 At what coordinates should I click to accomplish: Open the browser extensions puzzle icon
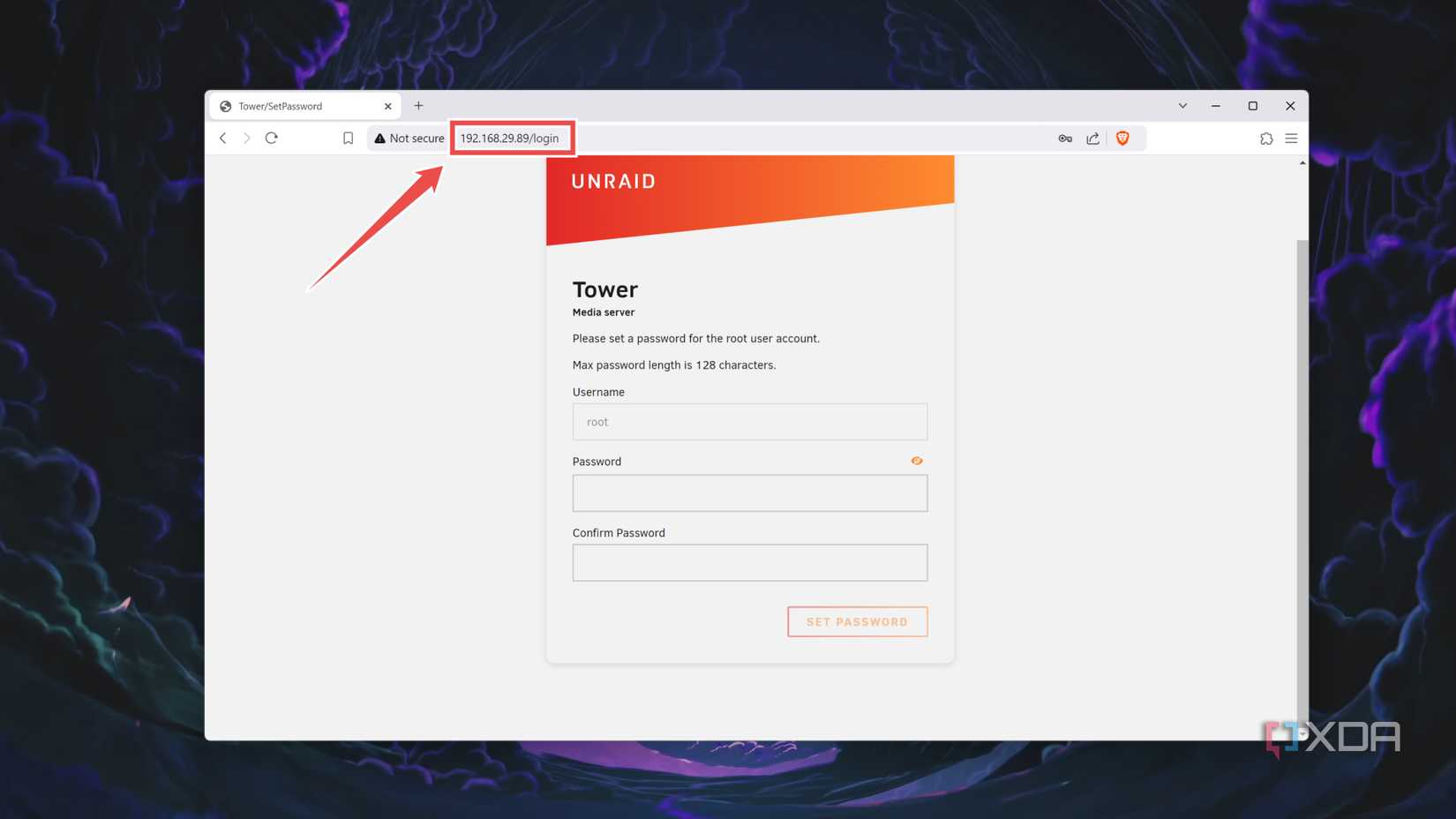1266,138
